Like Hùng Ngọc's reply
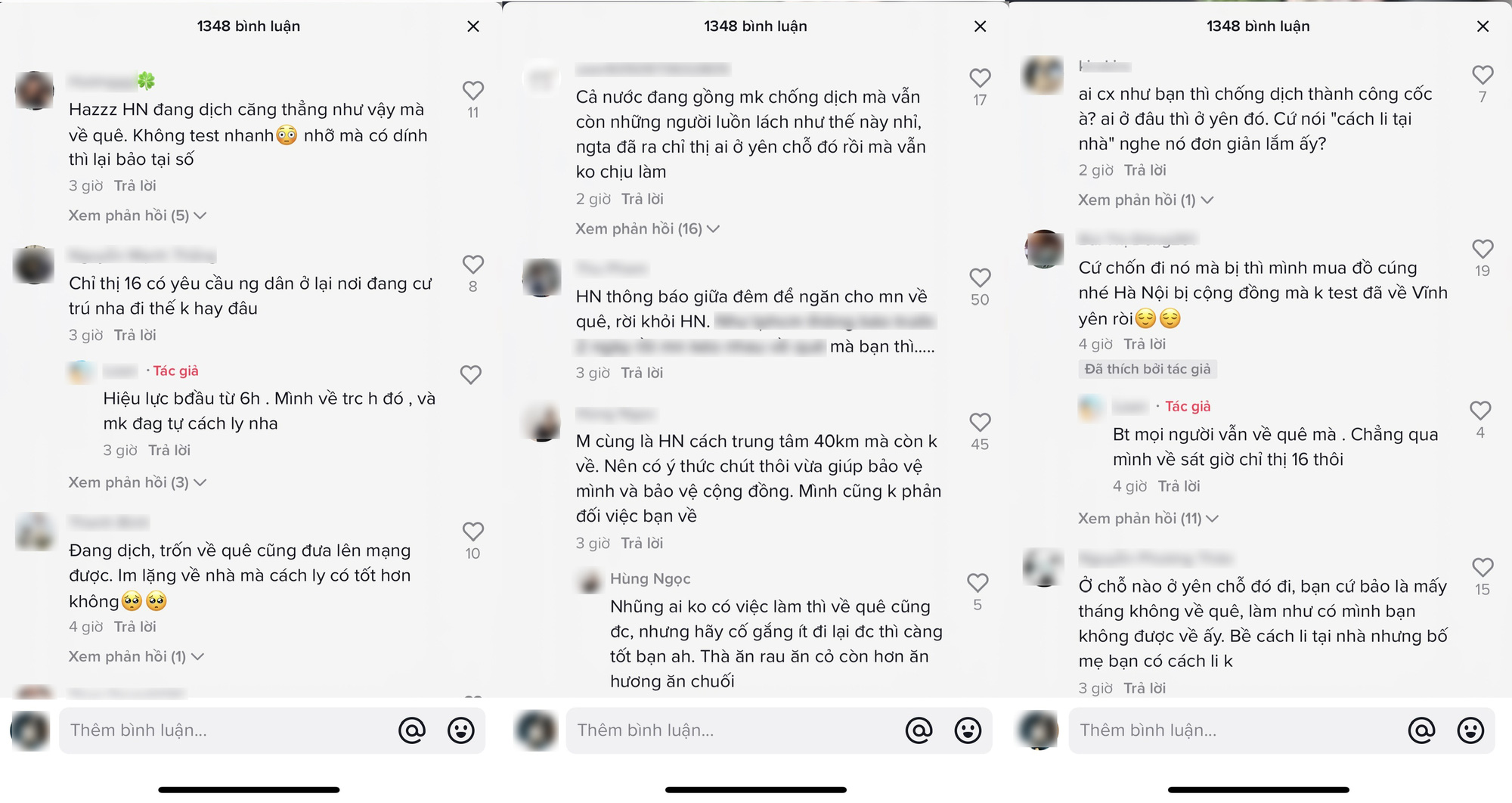Image resolution: width=1512 pixels, height=803 pixels. [978, 582]
